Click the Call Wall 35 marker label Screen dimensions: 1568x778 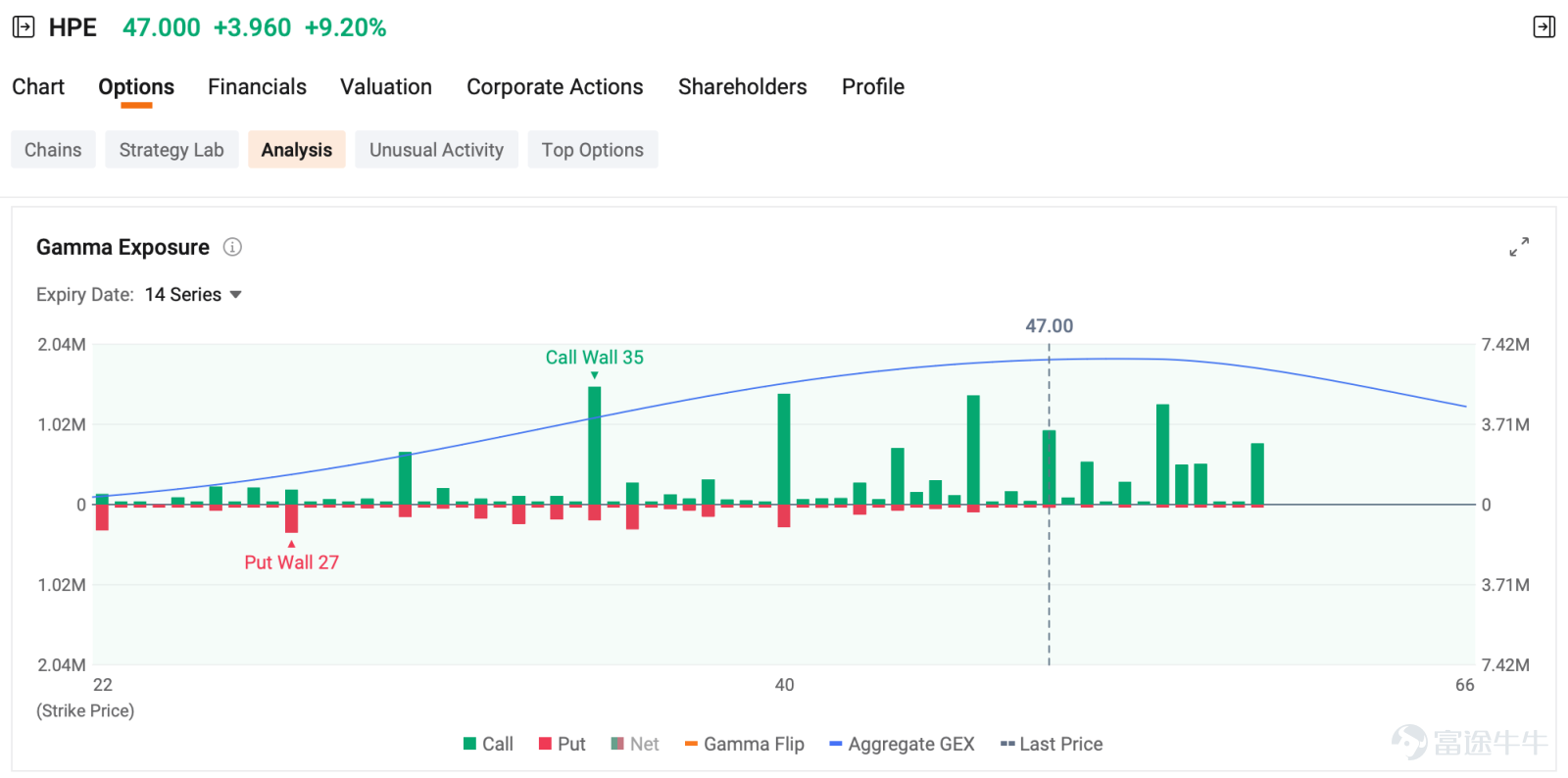(595, 358)
